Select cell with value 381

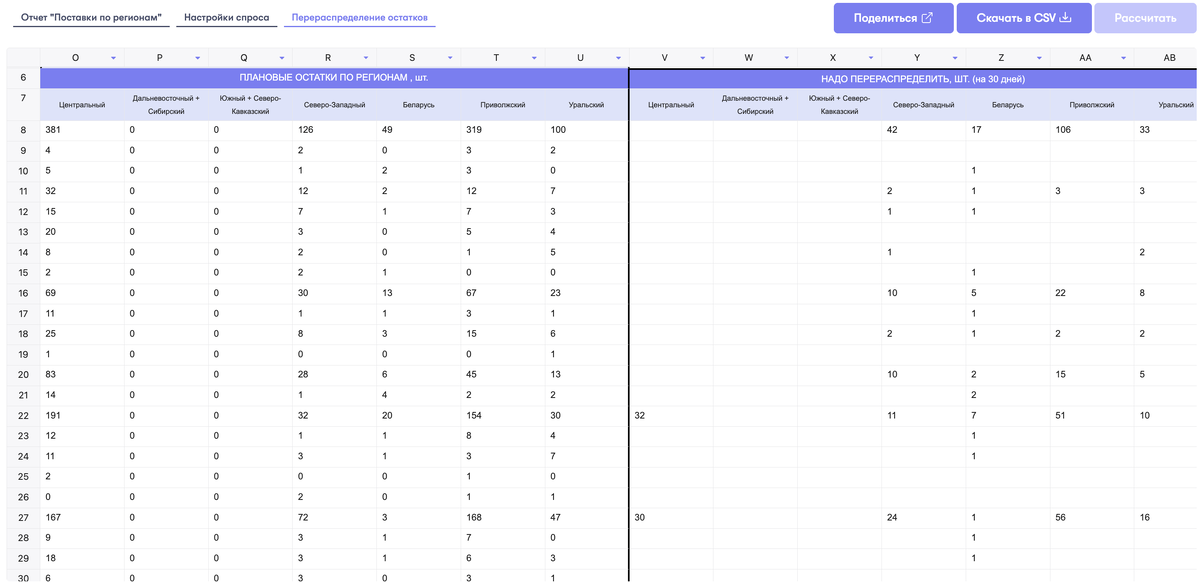[83, 130]
